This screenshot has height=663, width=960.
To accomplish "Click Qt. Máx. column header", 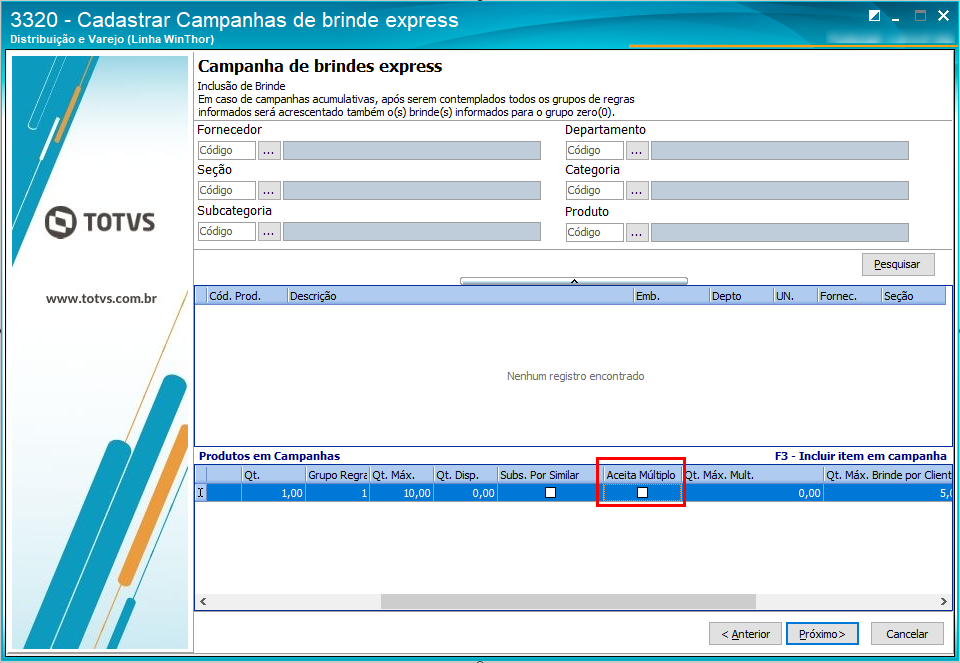I will point(402,475).
